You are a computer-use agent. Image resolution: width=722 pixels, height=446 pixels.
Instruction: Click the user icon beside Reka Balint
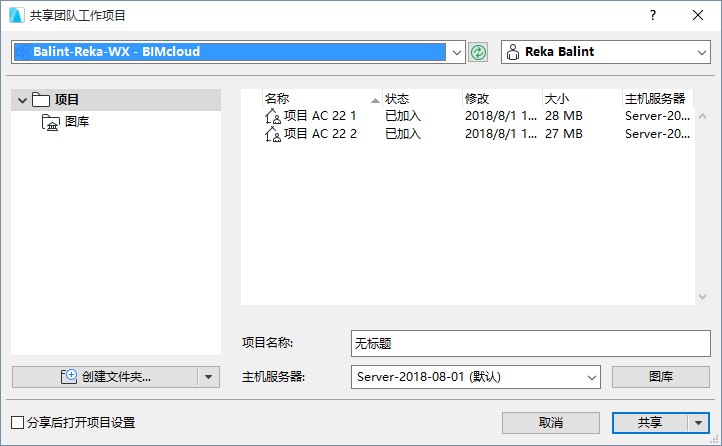512,52
